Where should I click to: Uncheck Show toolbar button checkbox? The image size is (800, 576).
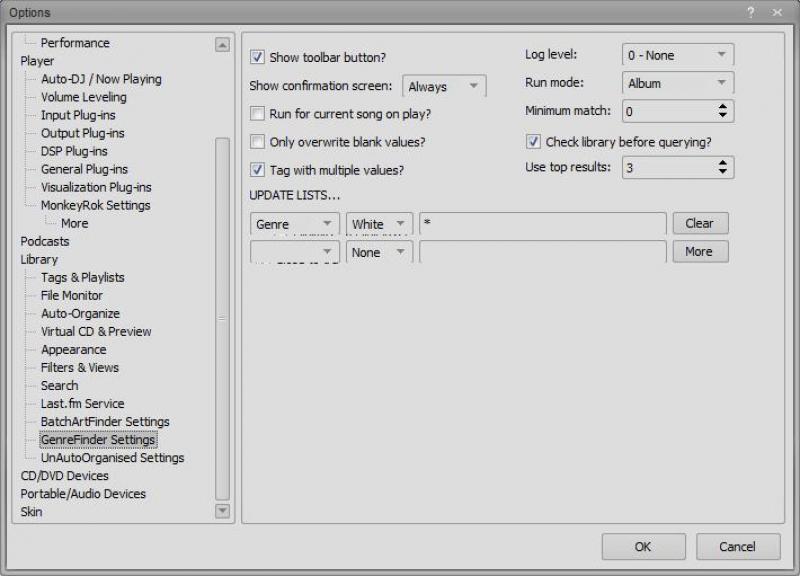[257, 58]
